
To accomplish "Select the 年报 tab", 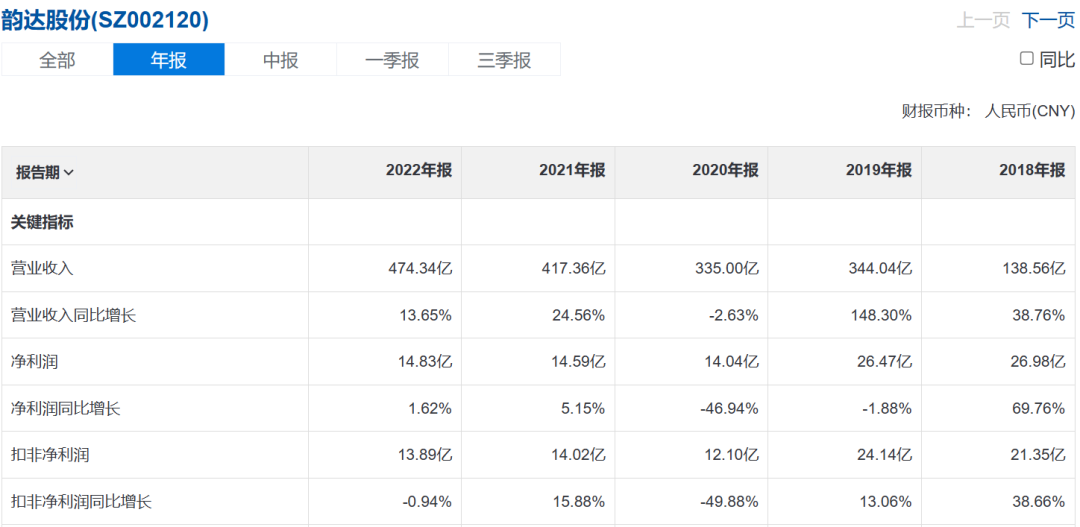I will (x=169, y=60).
